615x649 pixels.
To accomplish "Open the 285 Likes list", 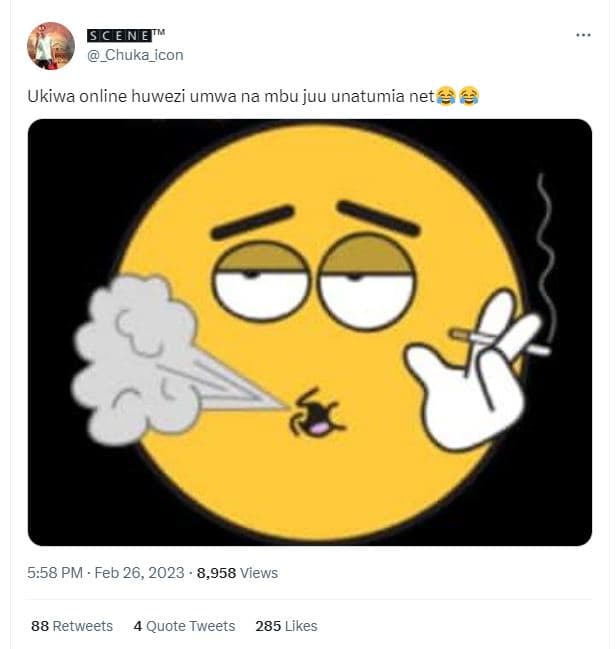I will (286, 626).
